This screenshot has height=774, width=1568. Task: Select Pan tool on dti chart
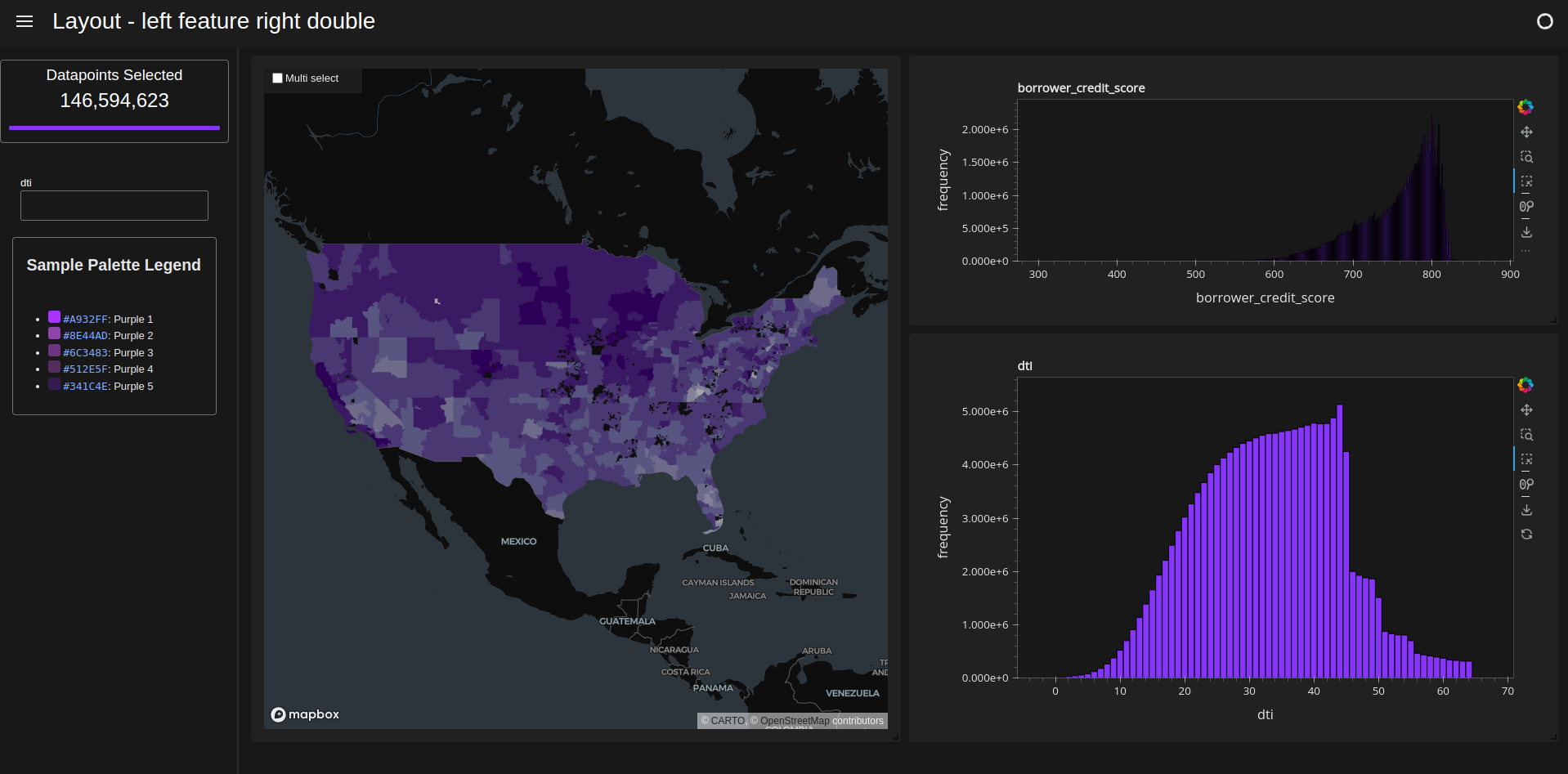point(1526,410)
